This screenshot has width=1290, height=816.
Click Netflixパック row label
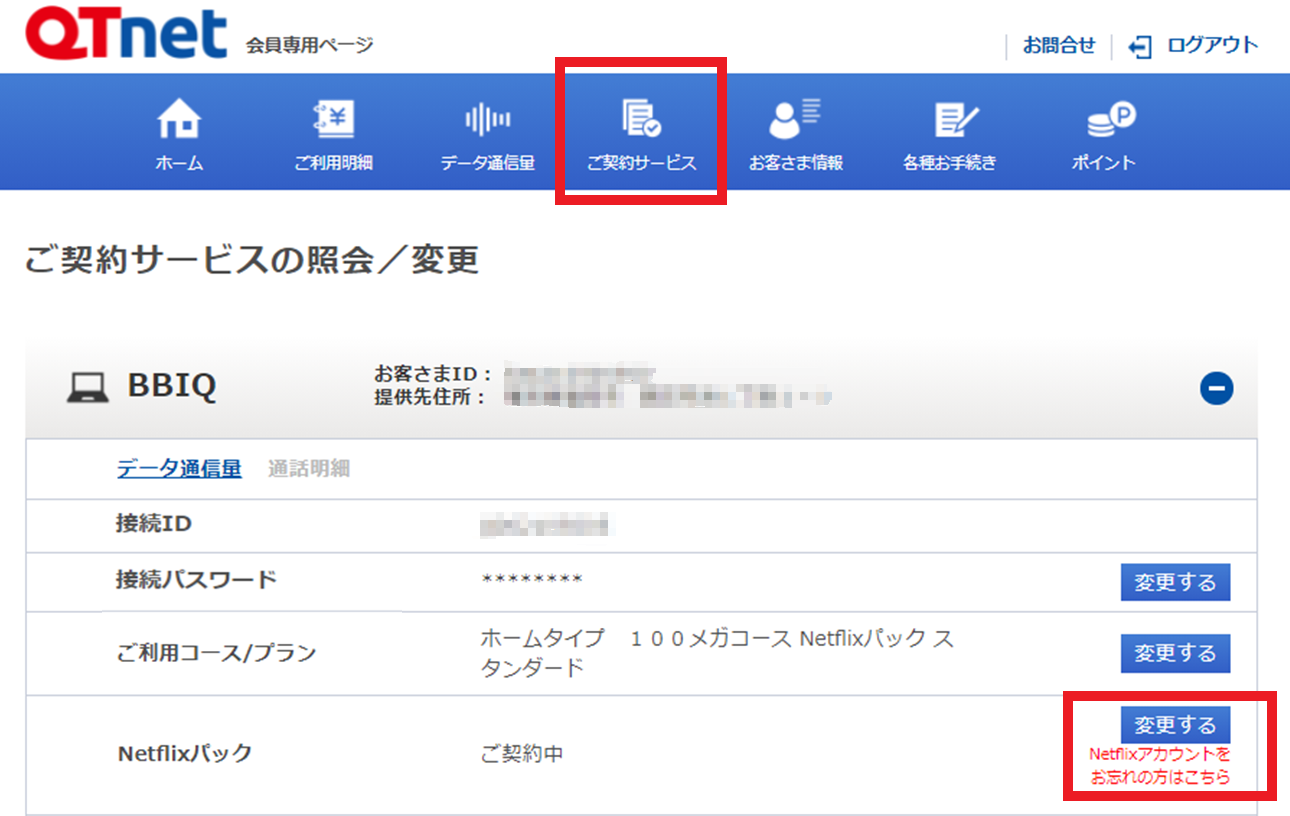[185, 754]
